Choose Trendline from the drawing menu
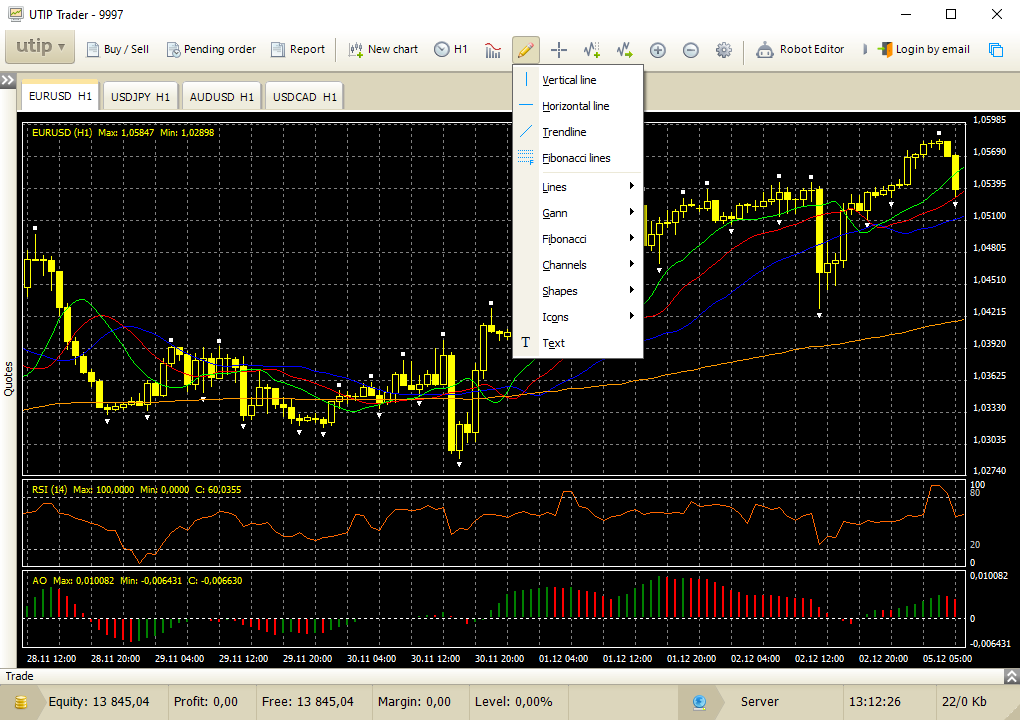The height and width of the screenshot is (720, 1020). point(578,132)
